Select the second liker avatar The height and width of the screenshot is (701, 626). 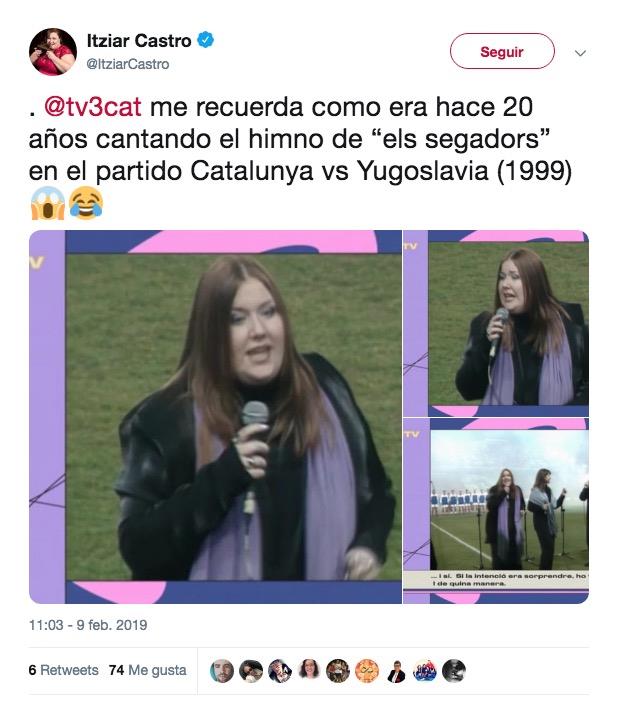point(251,671)
